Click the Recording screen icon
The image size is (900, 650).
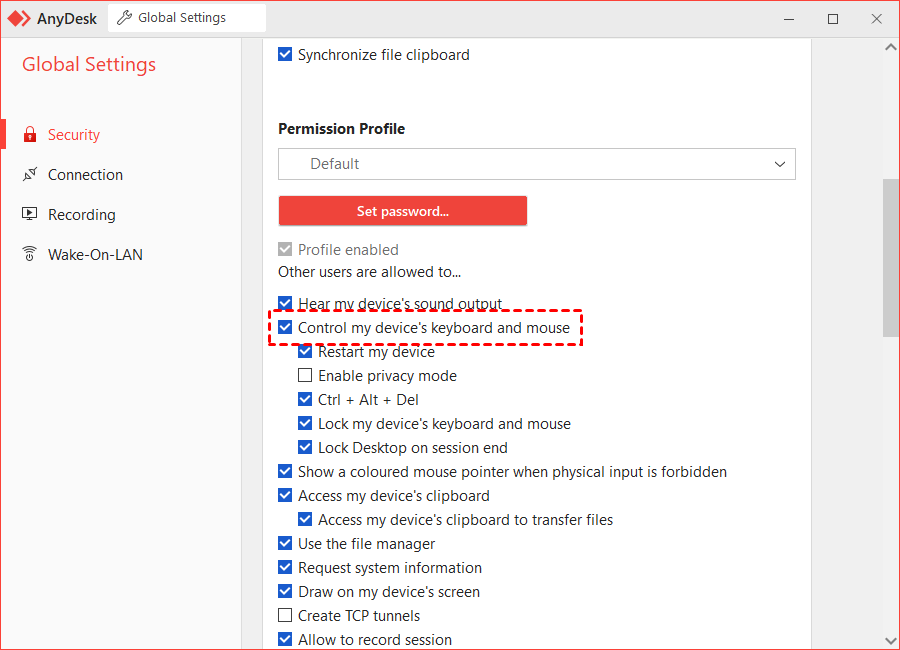pyautogui.click(x=29, y=215)
